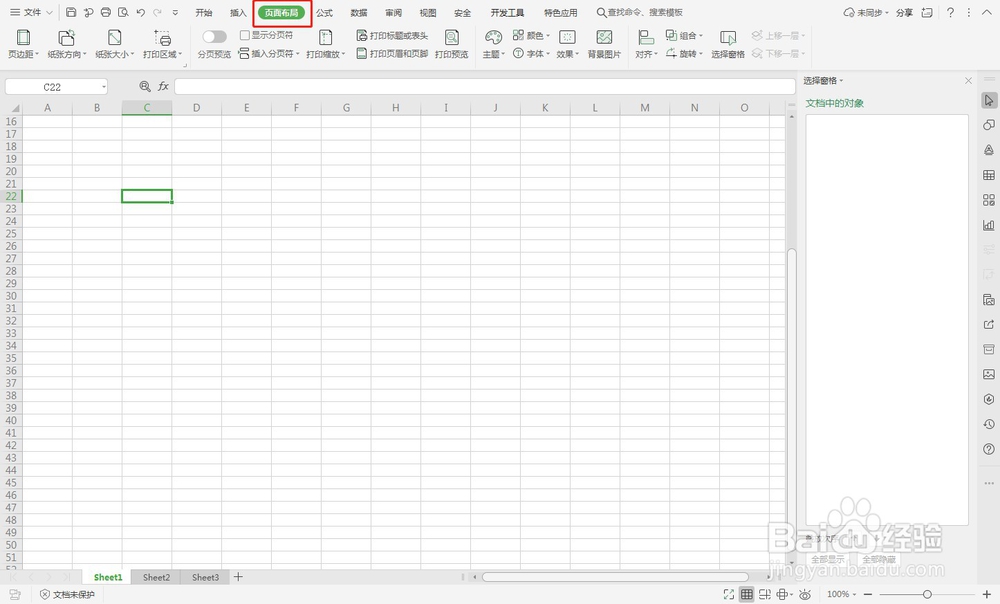The image size is (1000, 604).
Task: Switch to page break view in status bar
Action: tap(764, 594)
